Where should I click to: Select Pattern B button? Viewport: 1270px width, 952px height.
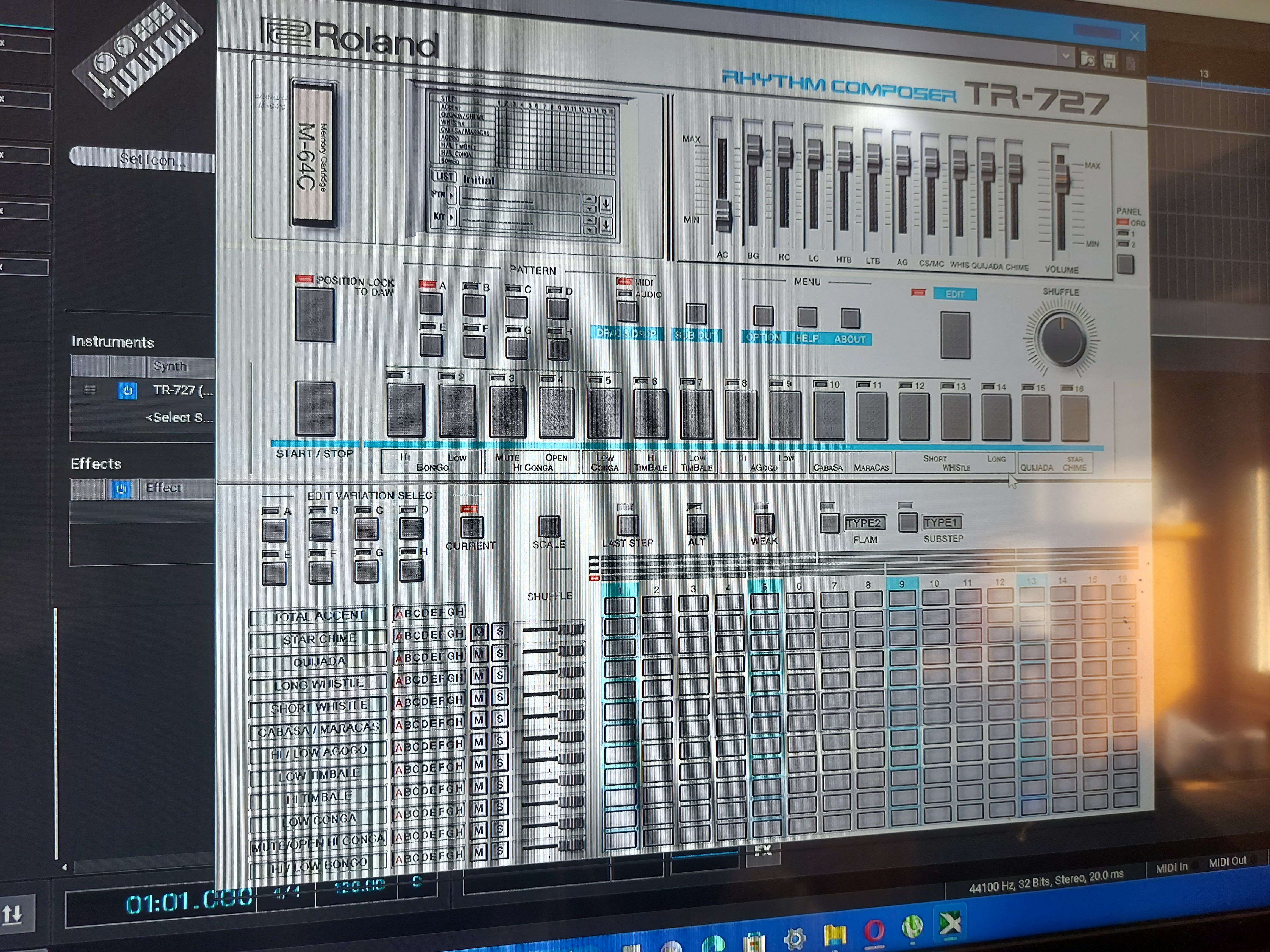(474, 306)
